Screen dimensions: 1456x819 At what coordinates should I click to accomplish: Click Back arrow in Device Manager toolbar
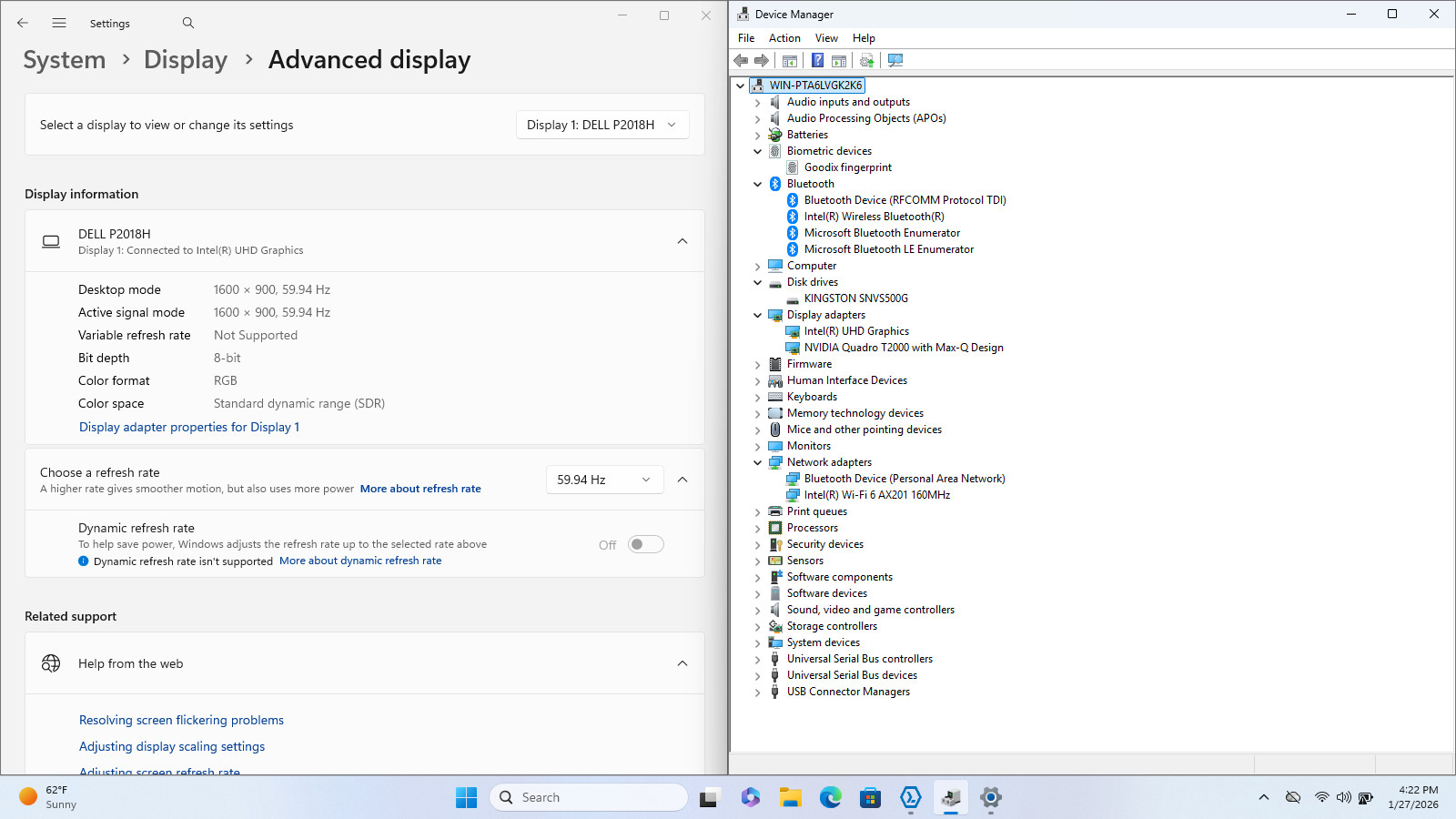(741, 60)
